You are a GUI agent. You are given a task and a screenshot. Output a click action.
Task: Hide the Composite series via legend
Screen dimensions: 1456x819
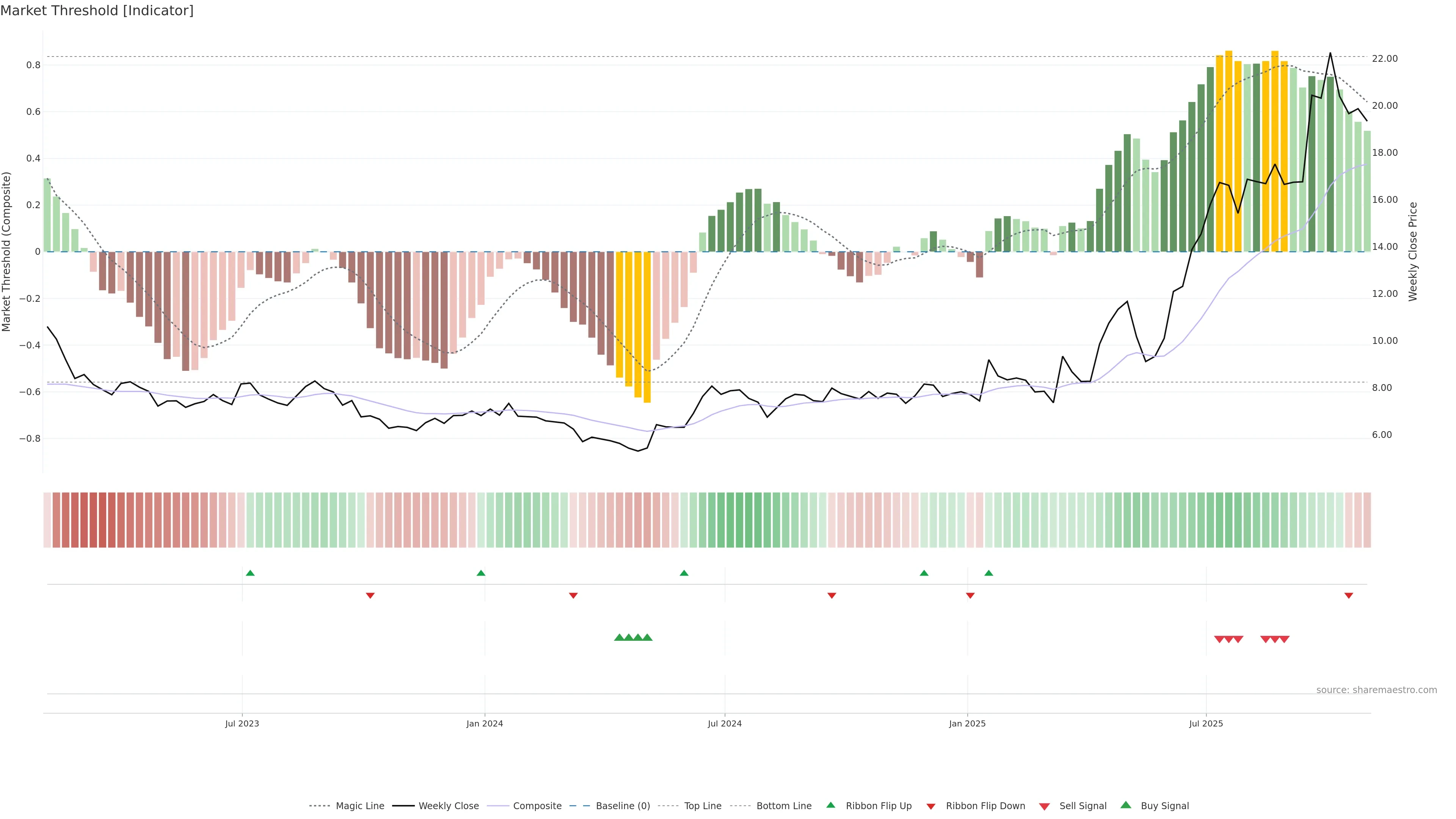click(x=537, y=806)
